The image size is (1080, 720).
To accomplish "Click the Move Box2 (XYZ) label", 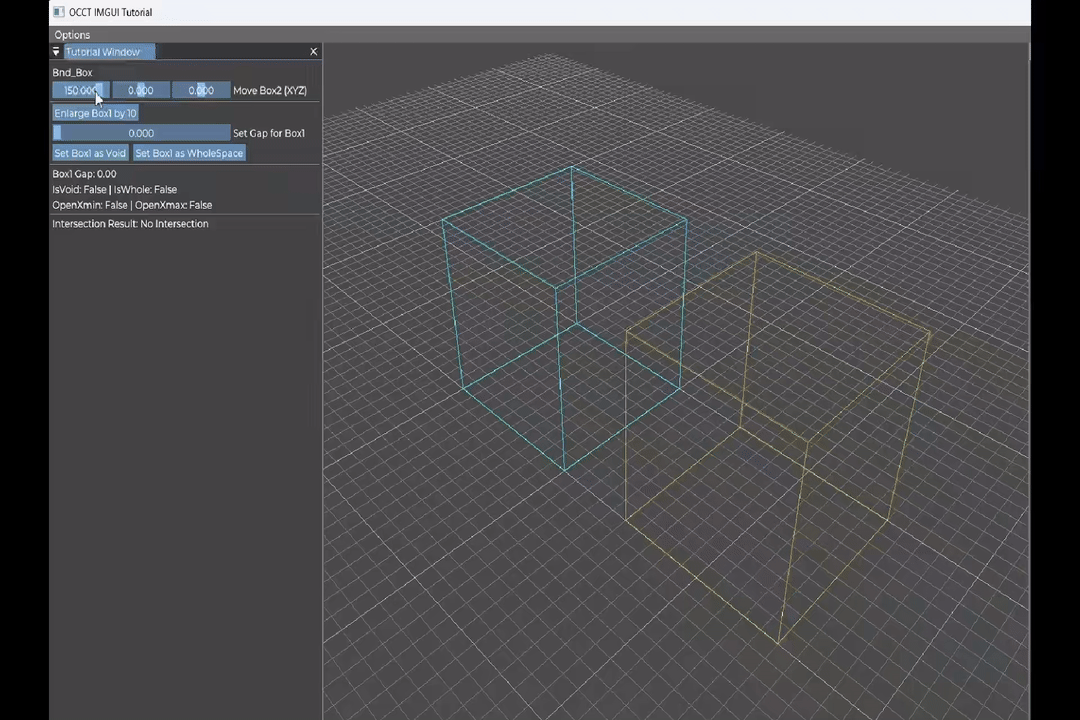I will (x=270, y=90).
